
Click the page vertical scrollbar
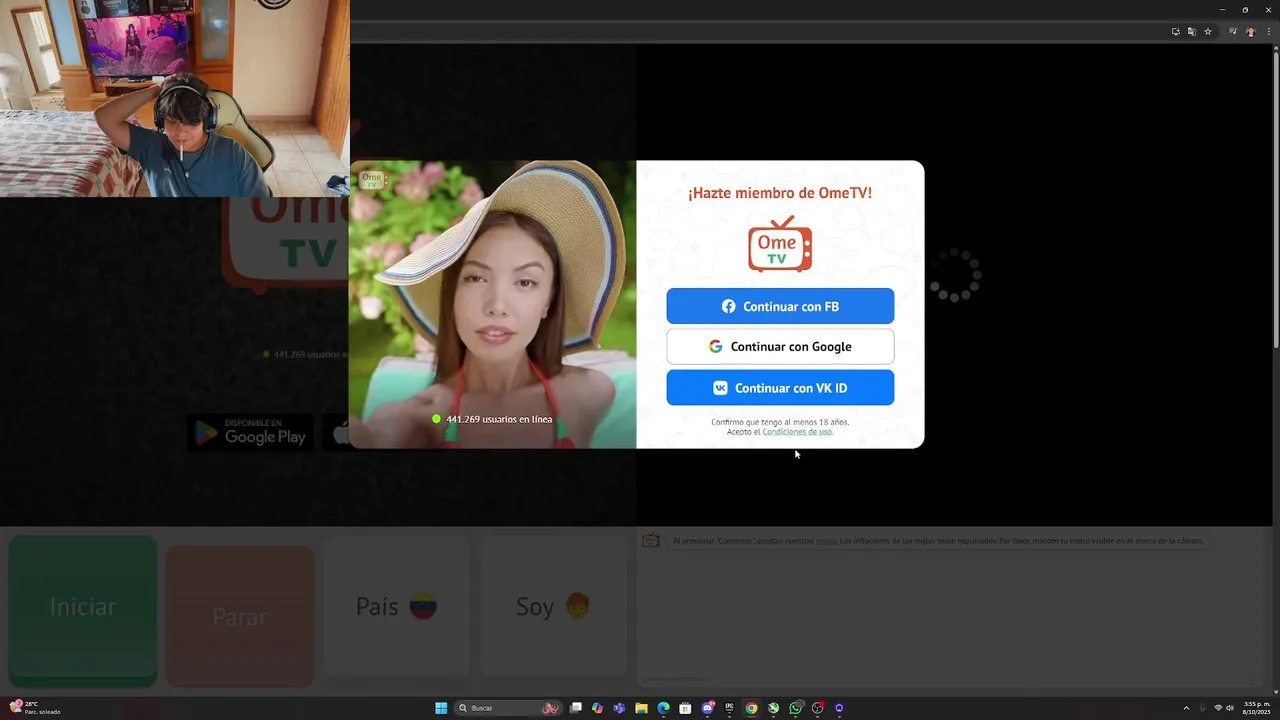pos(1276,200)
